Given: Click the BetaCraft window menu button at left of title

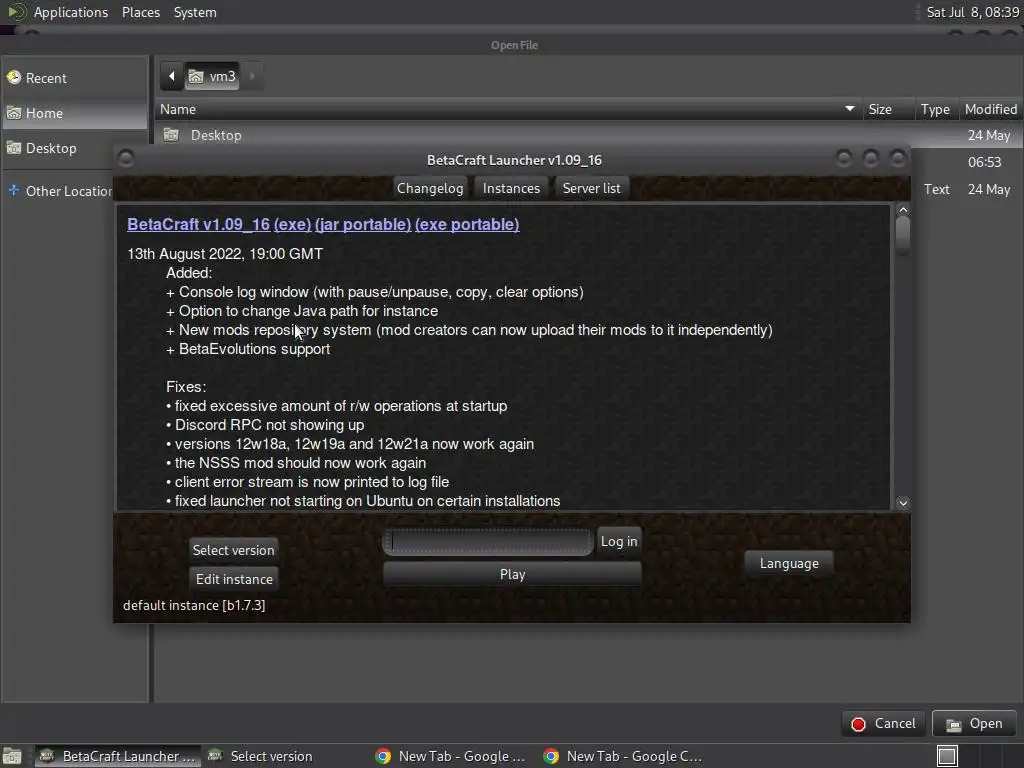Looking at the screenshot, I should point(126,159).
